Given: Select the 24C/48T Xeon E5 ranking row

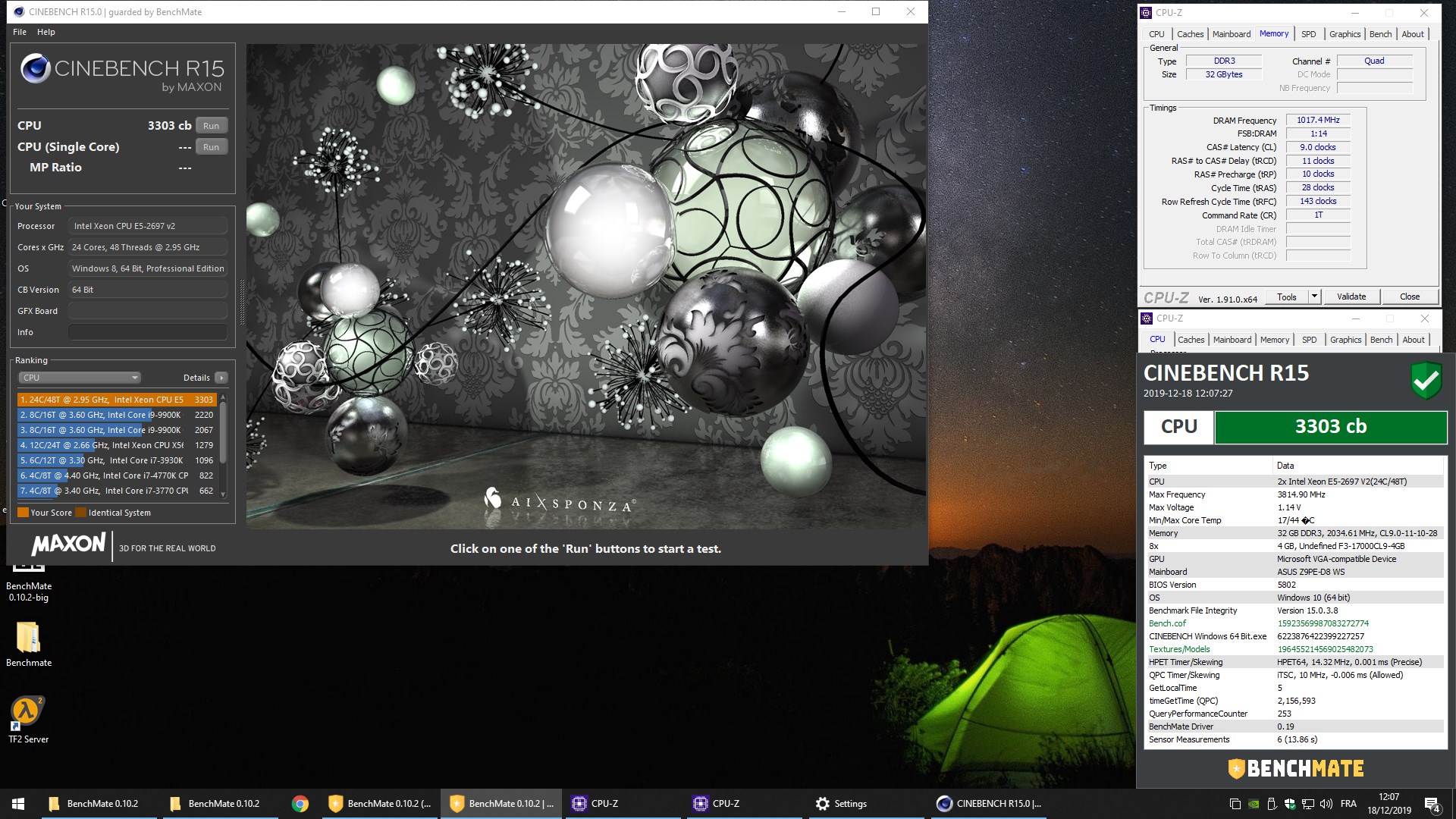Looking at the screenshot, I should 117,400.
